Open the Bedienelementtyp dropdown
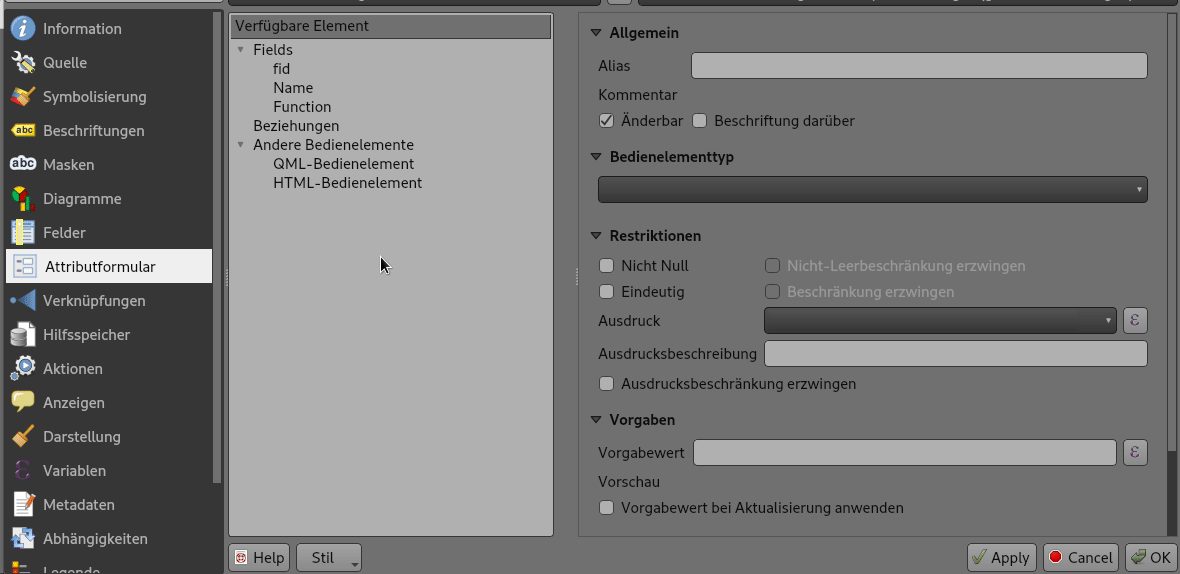This screenshot has width=1180, height=574. (x=872, y=190)
